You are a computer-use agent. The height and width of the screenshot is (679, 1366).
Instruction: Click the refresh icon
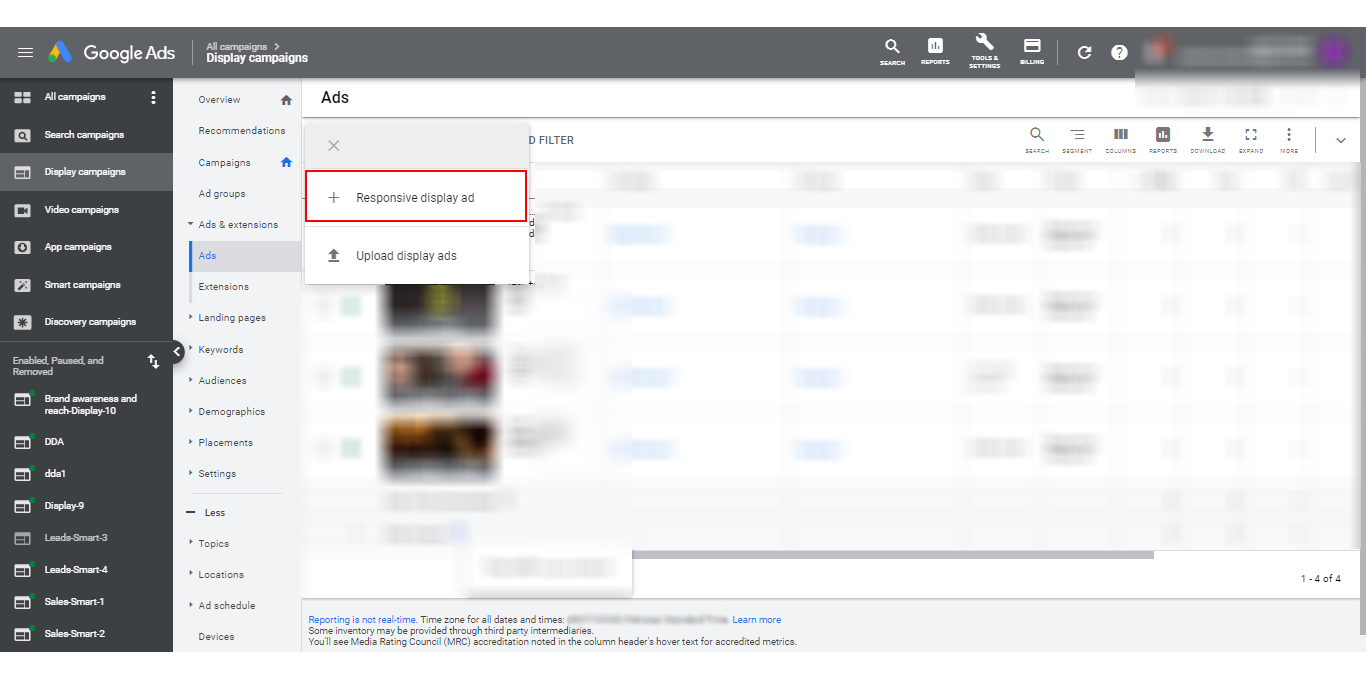(x=1084, y=53)
